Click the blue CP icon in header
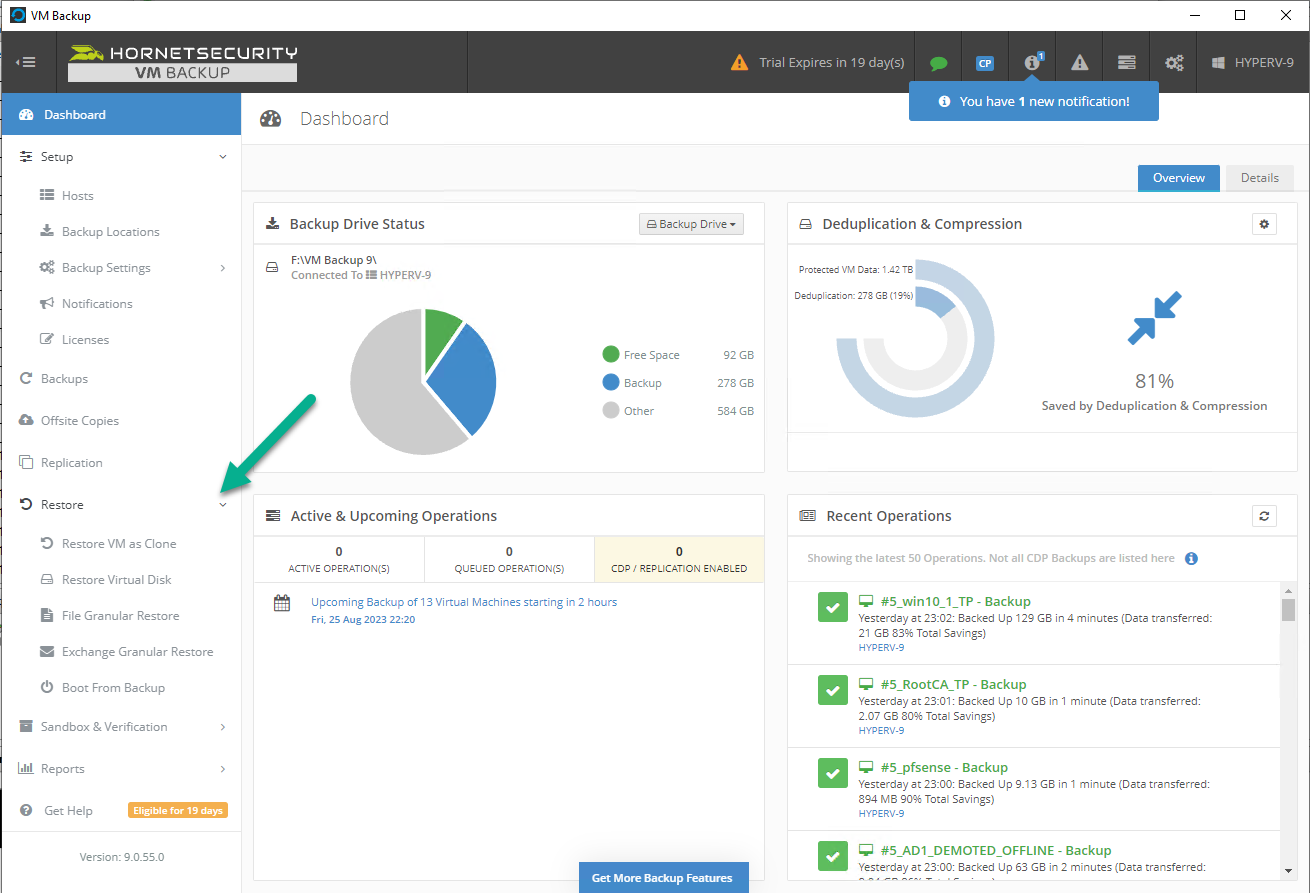The height and width of the screenshot is (893, 1310). pos(985,63)
